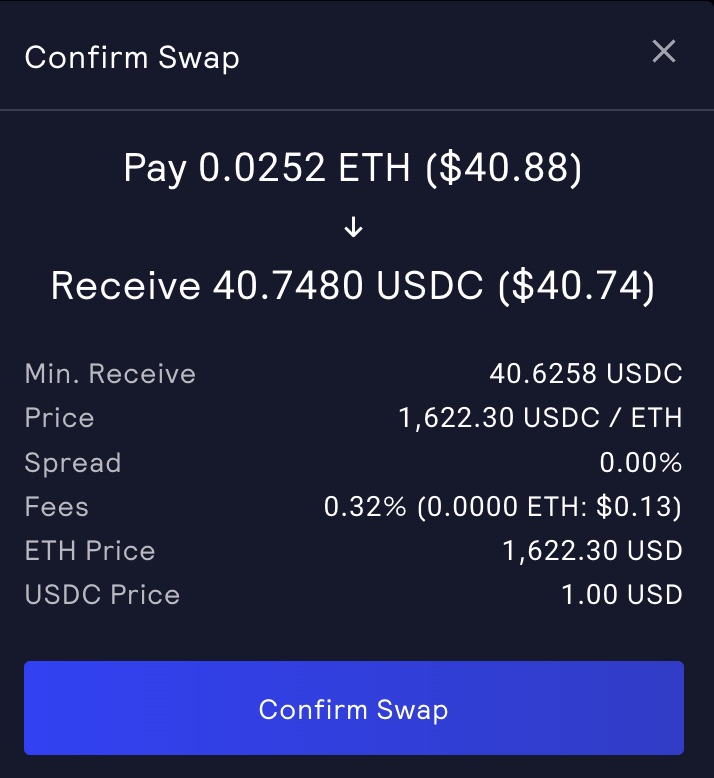
Task: Click the Price row label
Action: (59, 418)
